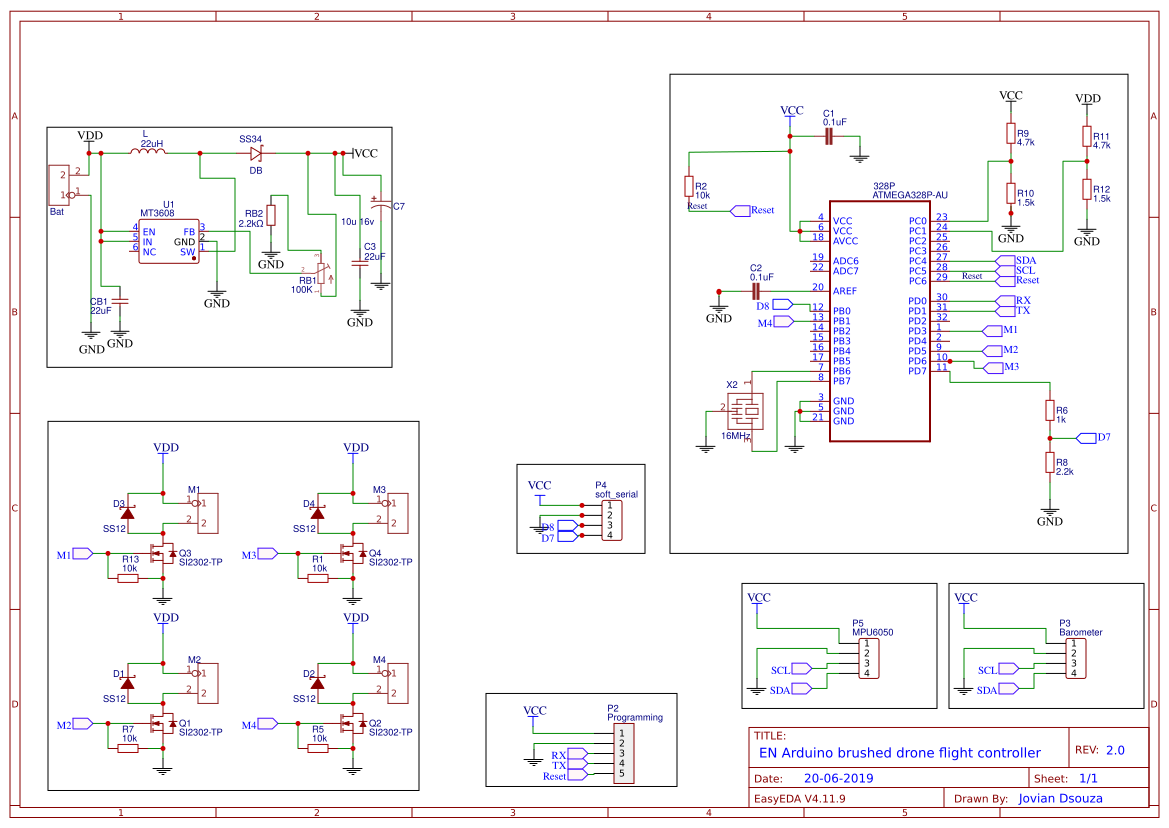Select the 22uH inductor L symbol
This screenshot has height=828, width=1169.
(147, 153)
